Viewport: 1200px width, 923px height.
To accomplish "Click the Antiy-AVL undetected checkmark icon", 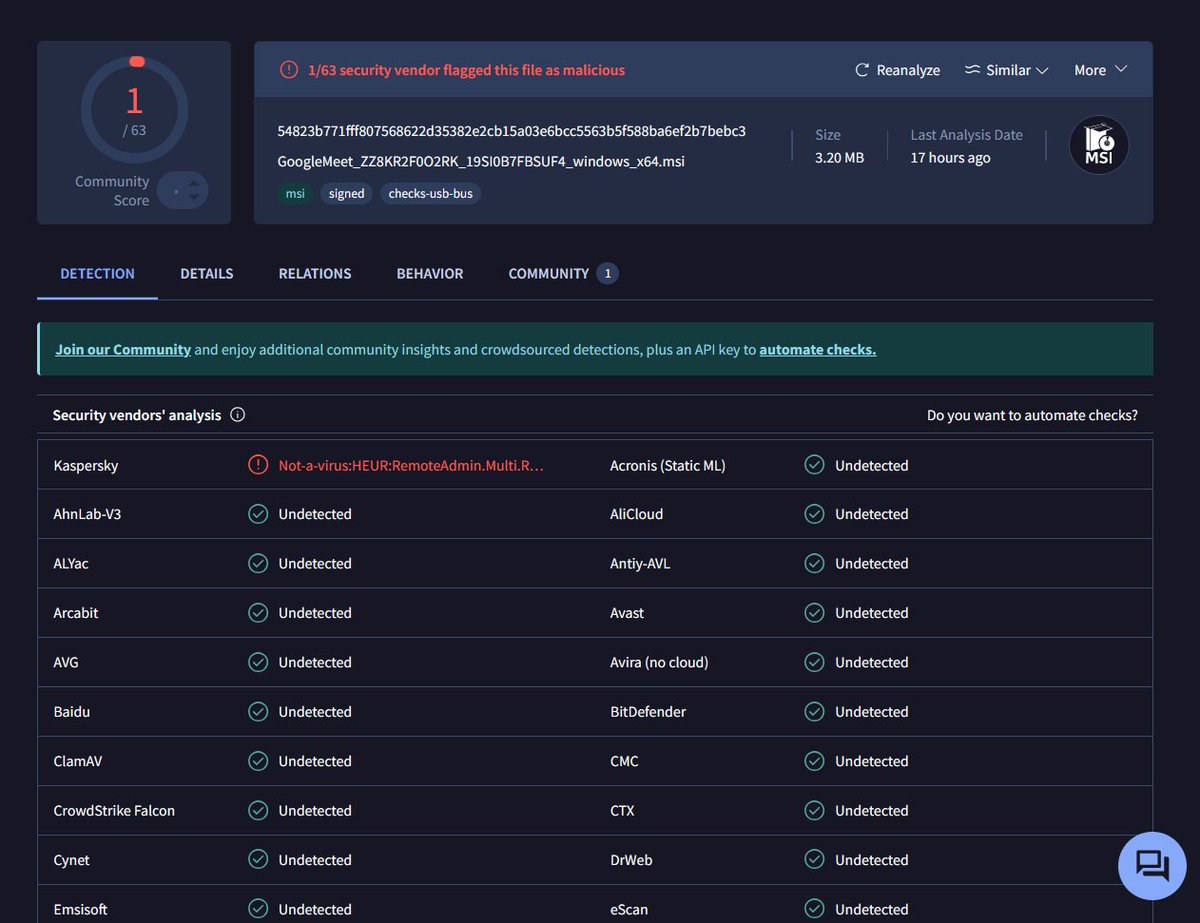I will [815, 563].
